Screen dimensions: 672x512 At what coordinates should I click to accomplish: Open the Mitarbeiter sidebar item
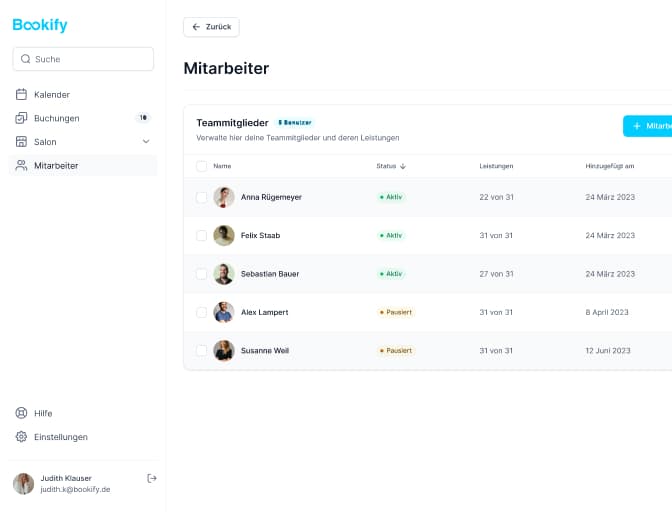point(56,166)
